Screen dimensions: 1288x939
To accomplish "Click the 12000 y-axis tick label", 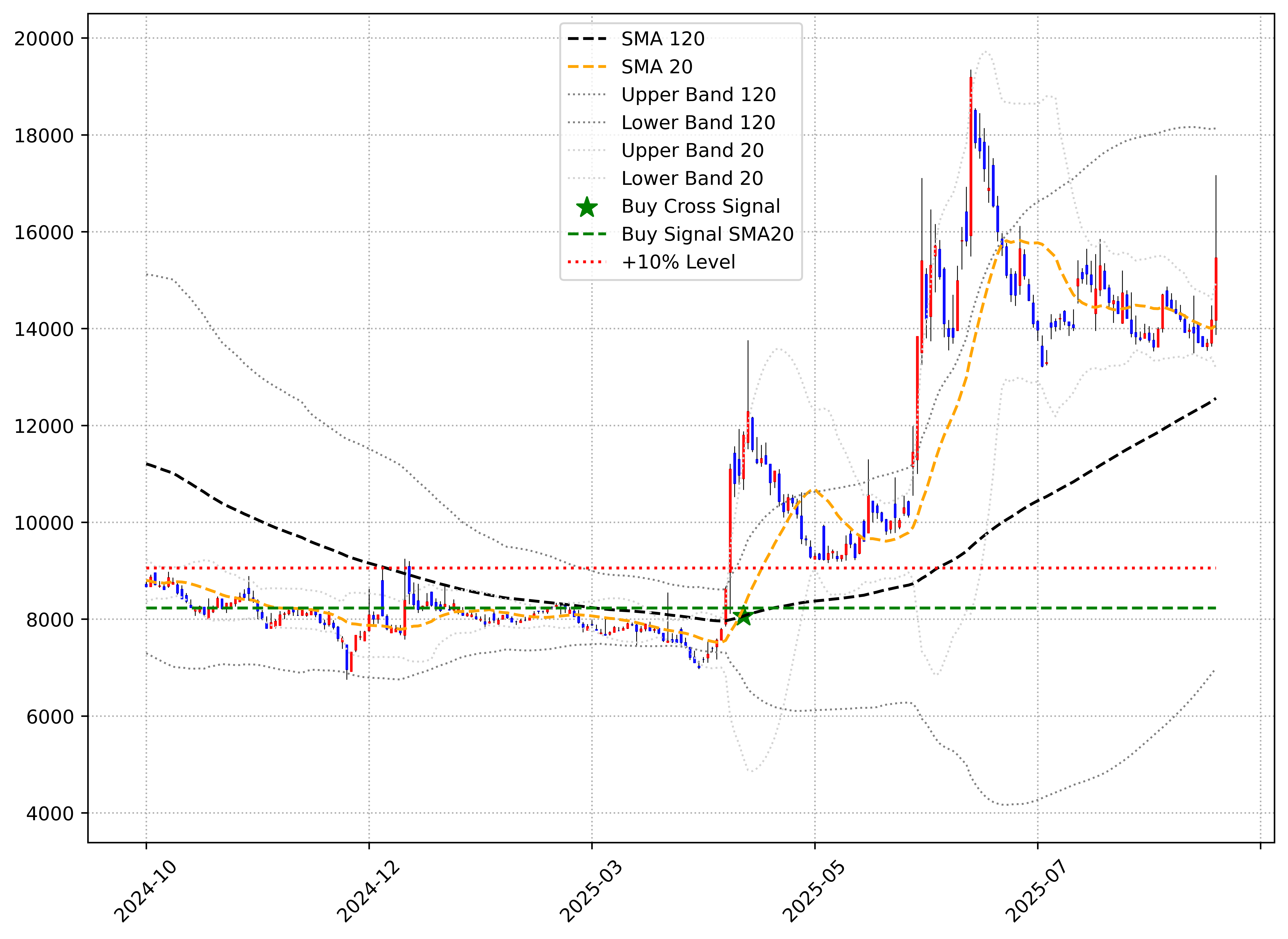I will 44,426.
